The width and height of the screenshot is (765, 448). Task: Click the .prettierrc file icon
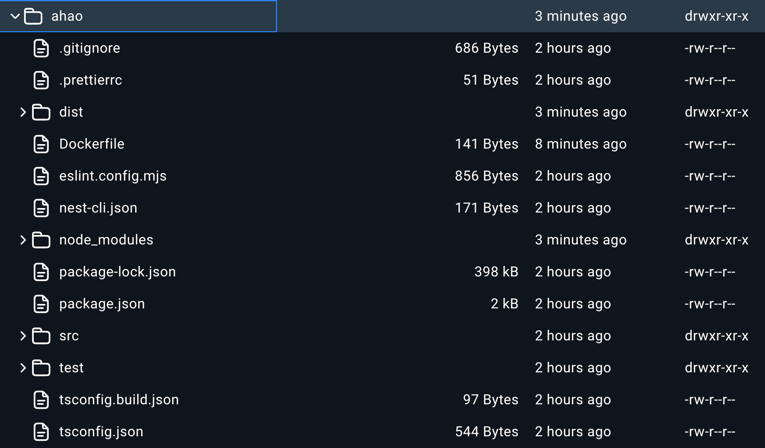point(41,80)
